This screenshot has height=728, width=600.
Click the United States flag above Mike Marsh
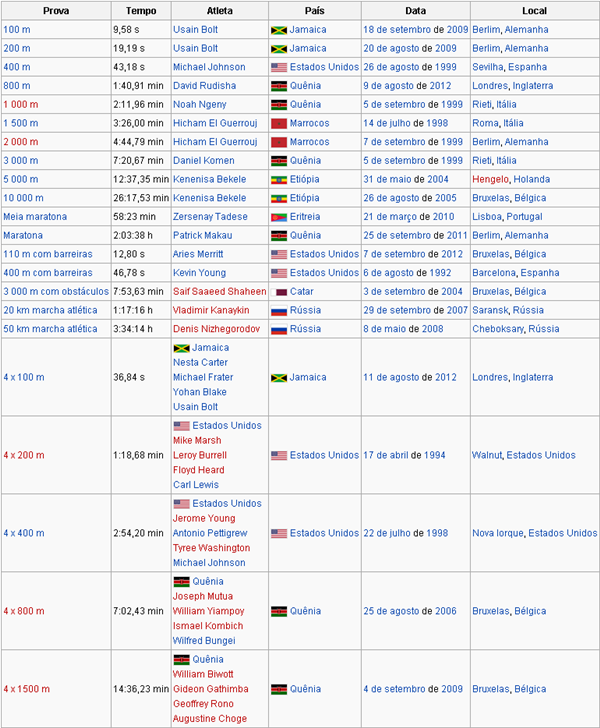181,426
